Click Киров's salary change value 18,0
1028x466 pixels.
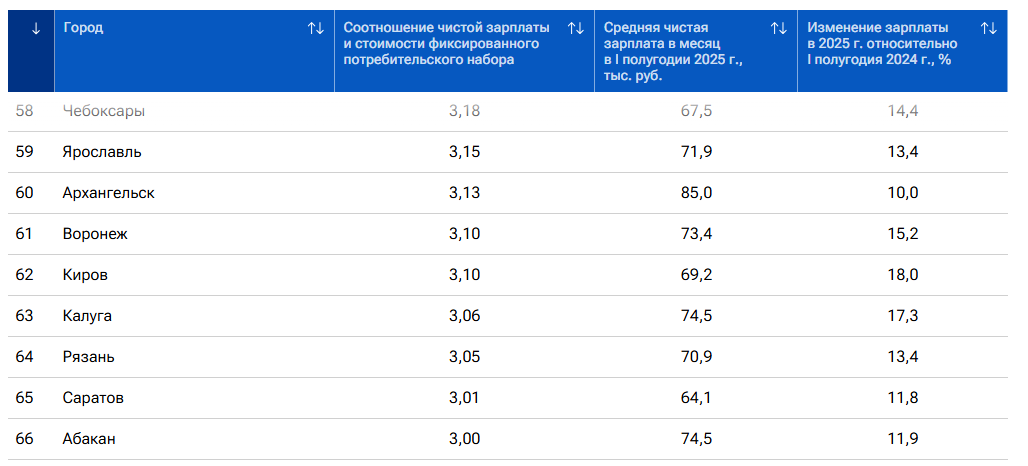(902, 275)
